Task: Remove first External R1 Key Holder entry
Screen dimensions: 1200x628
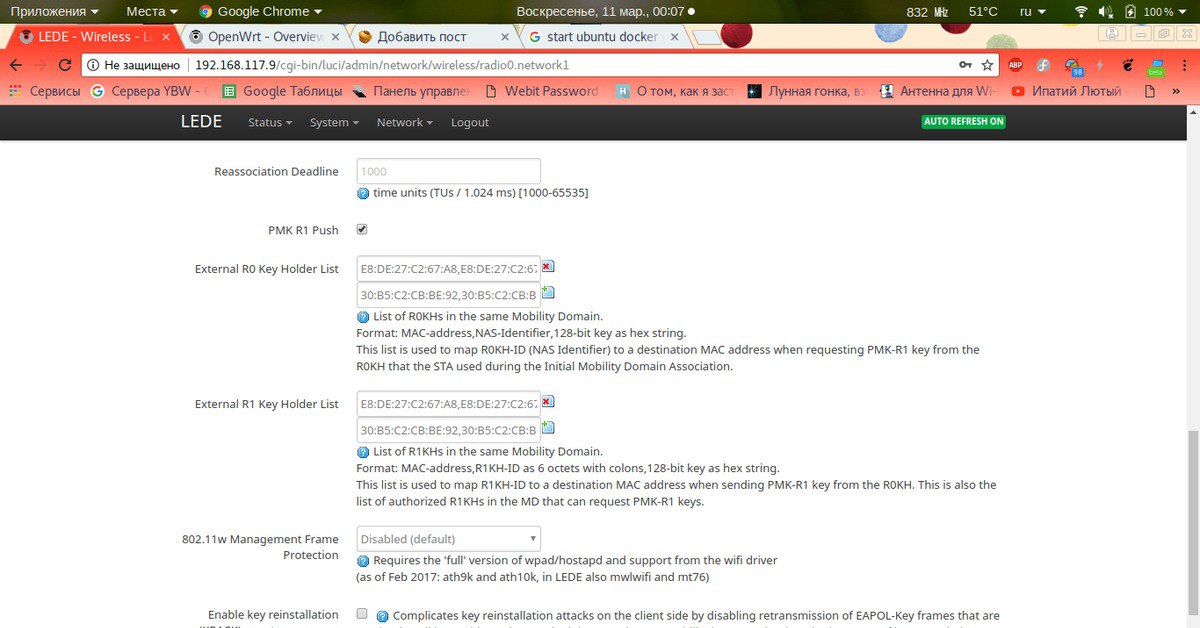Action: (x=548, y=402)
